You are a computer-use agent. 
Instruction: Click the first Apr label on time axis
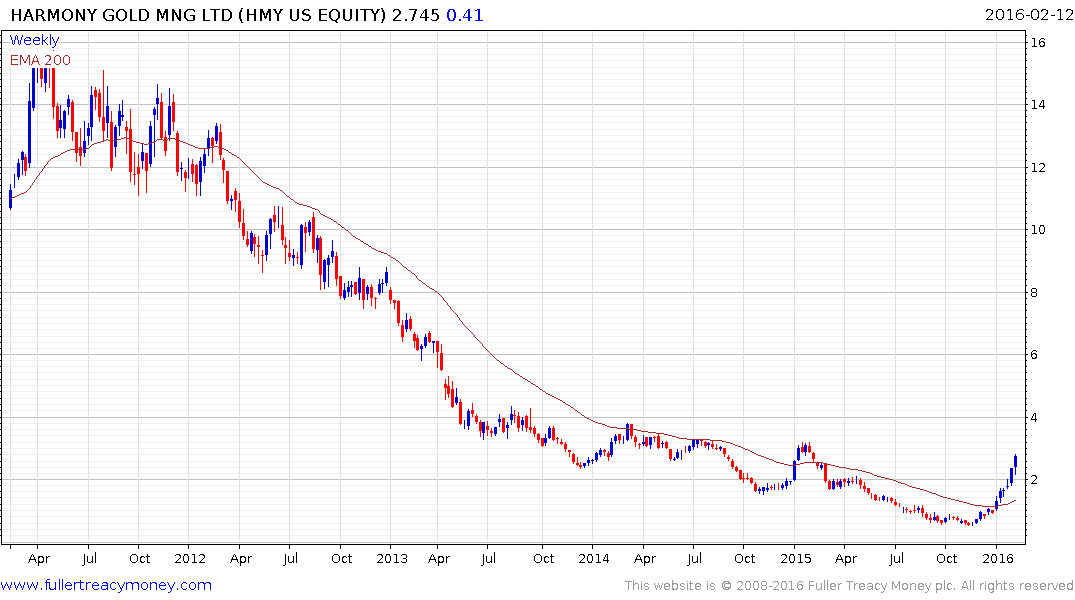click(39, 559)
